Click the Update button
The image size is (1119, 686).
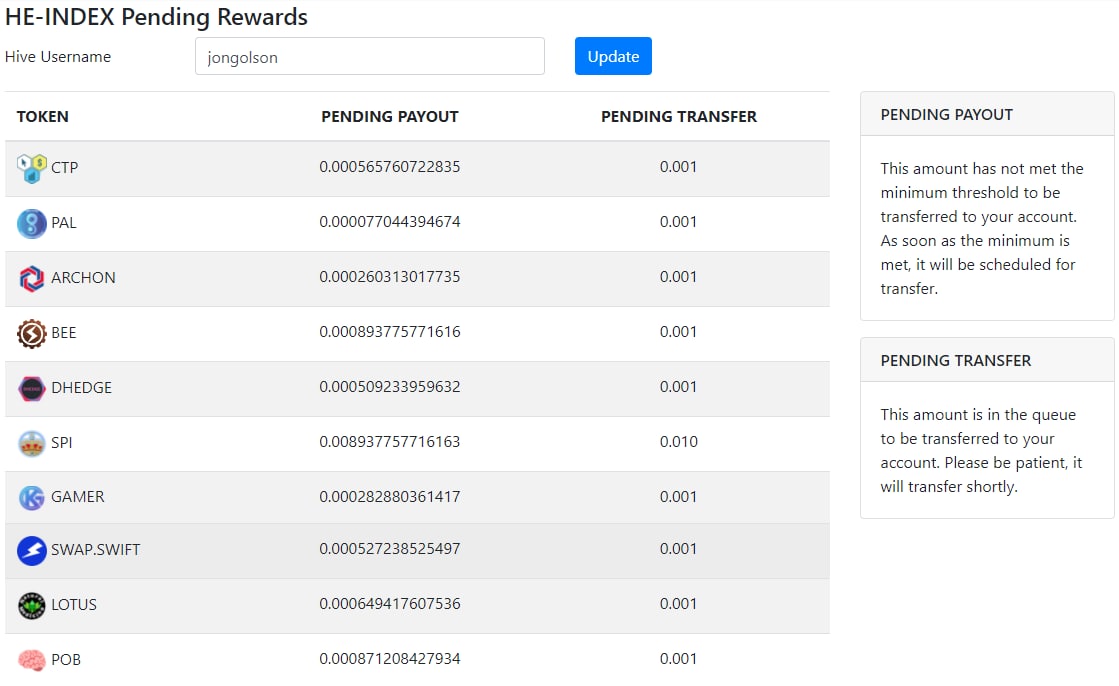[x=613, y=56]
